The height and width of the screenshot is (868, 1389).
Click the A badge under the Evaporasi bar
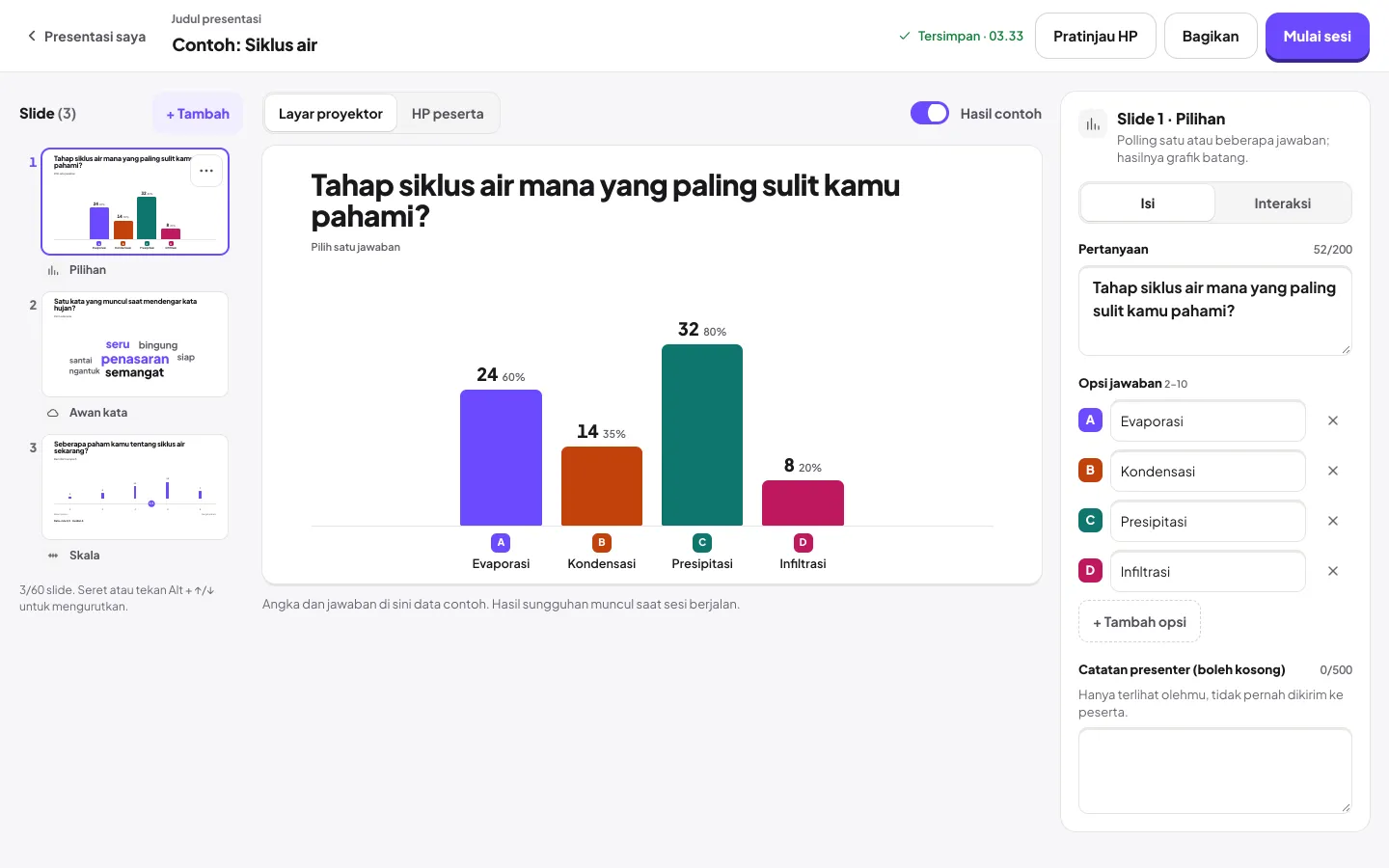coord(501,543)
